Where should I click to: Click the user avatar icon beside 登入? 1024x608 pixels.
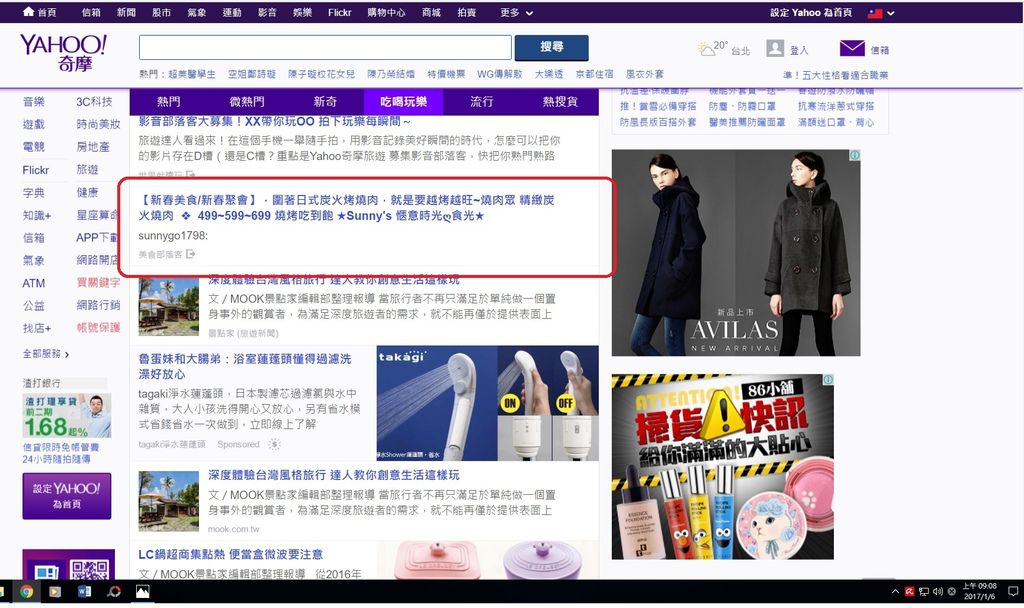(x=775, y=48)
